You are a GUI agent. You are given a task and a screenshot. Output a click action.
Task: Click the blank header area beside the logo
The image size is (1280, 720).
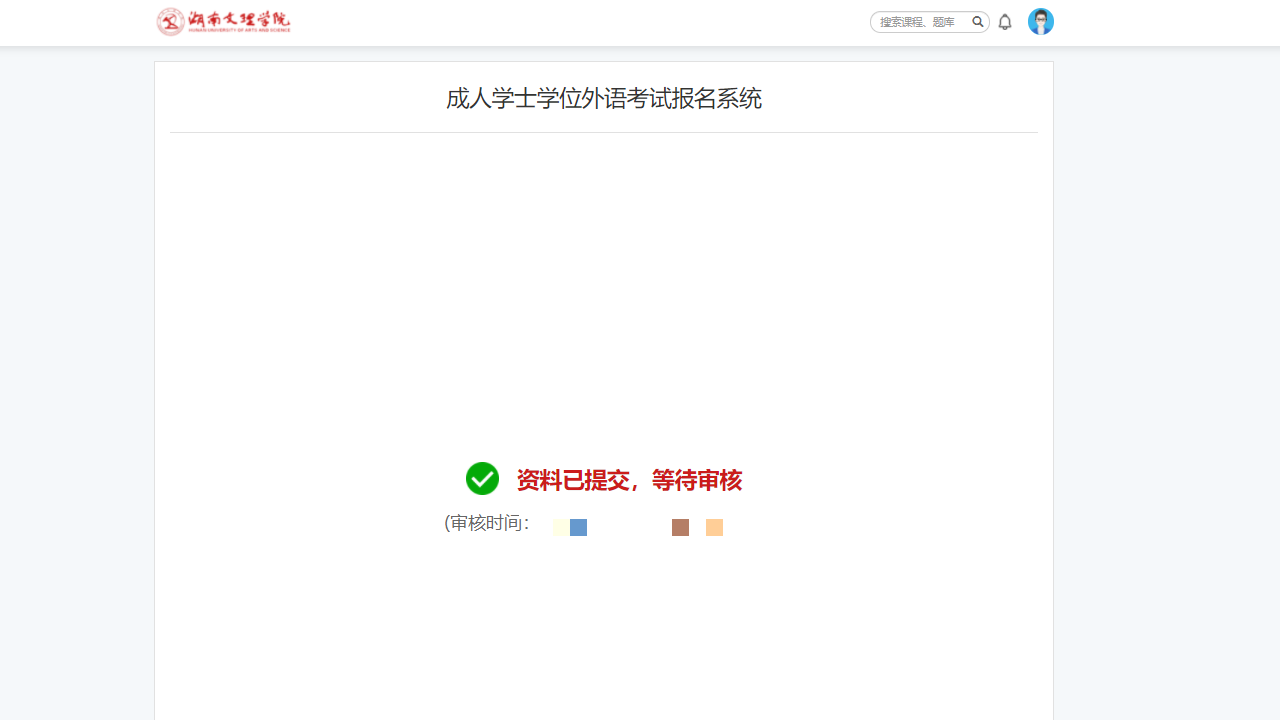[x=580, y=22]
